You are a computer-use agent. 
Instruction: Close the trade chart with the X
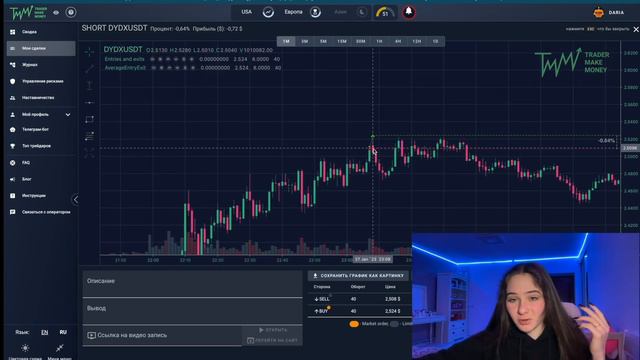click(636, 29)
